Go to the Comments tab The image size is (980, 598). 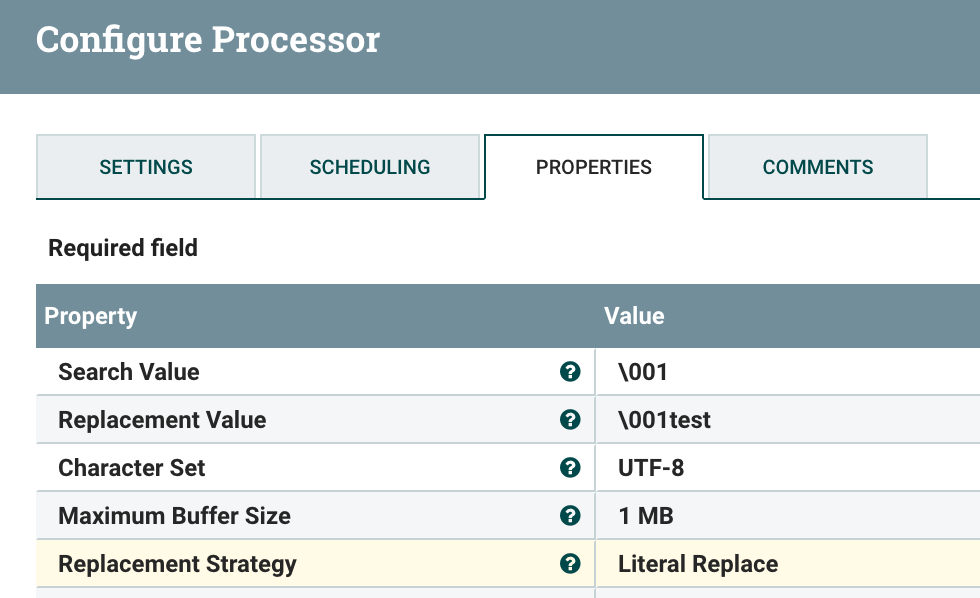pos(818,167)
